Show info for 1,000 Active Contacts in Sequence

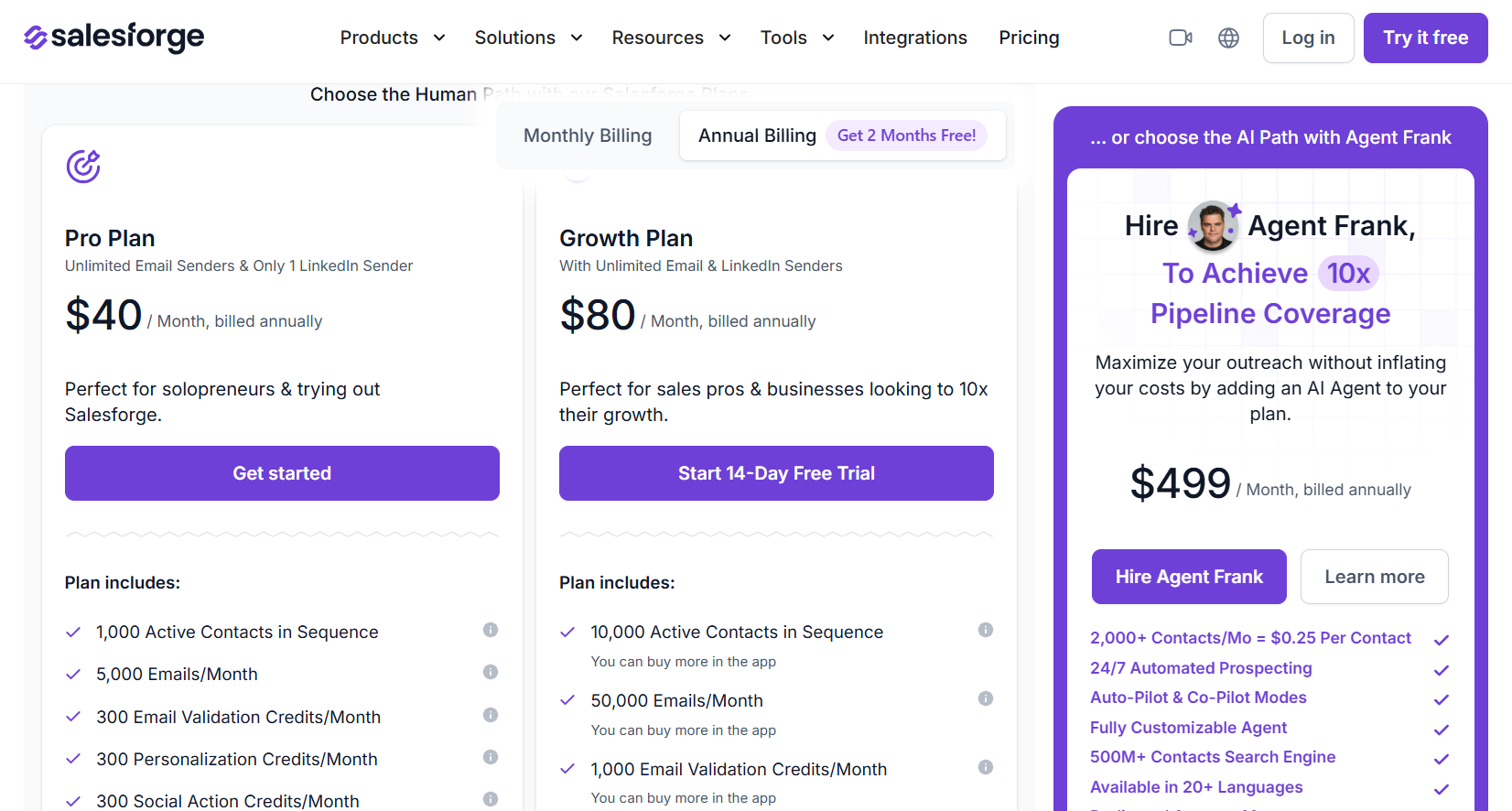(x=491, y=630)
